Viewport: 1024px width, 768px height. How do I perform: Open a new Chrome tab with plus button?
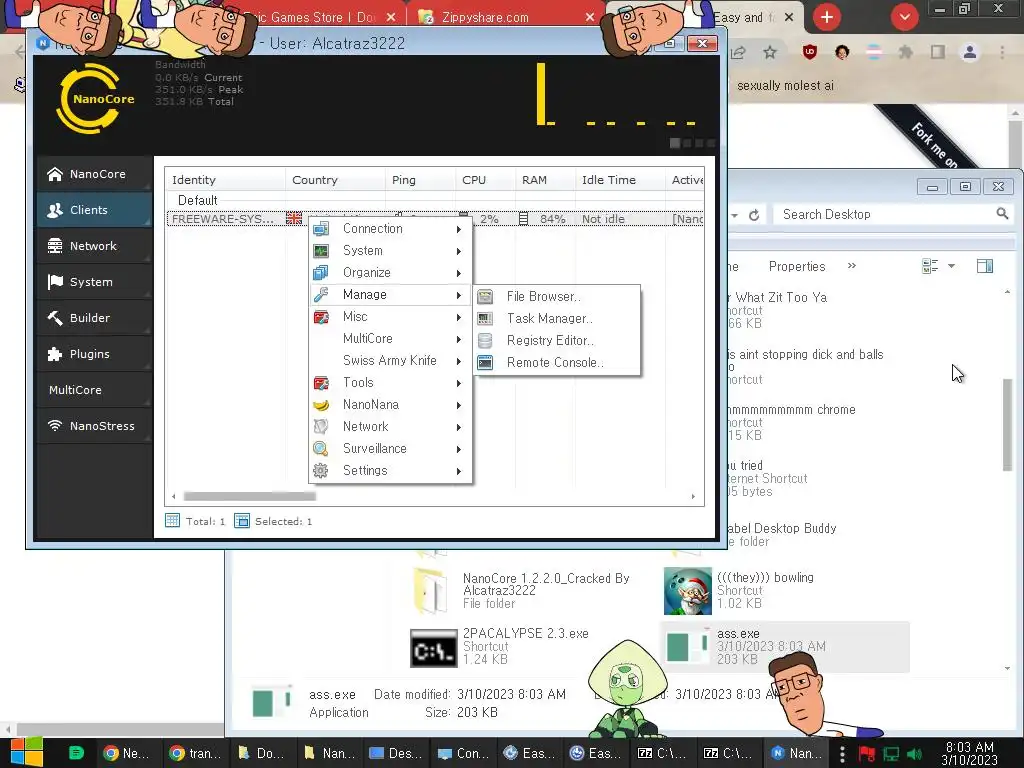pyautogui.click(x=827, y=17)
